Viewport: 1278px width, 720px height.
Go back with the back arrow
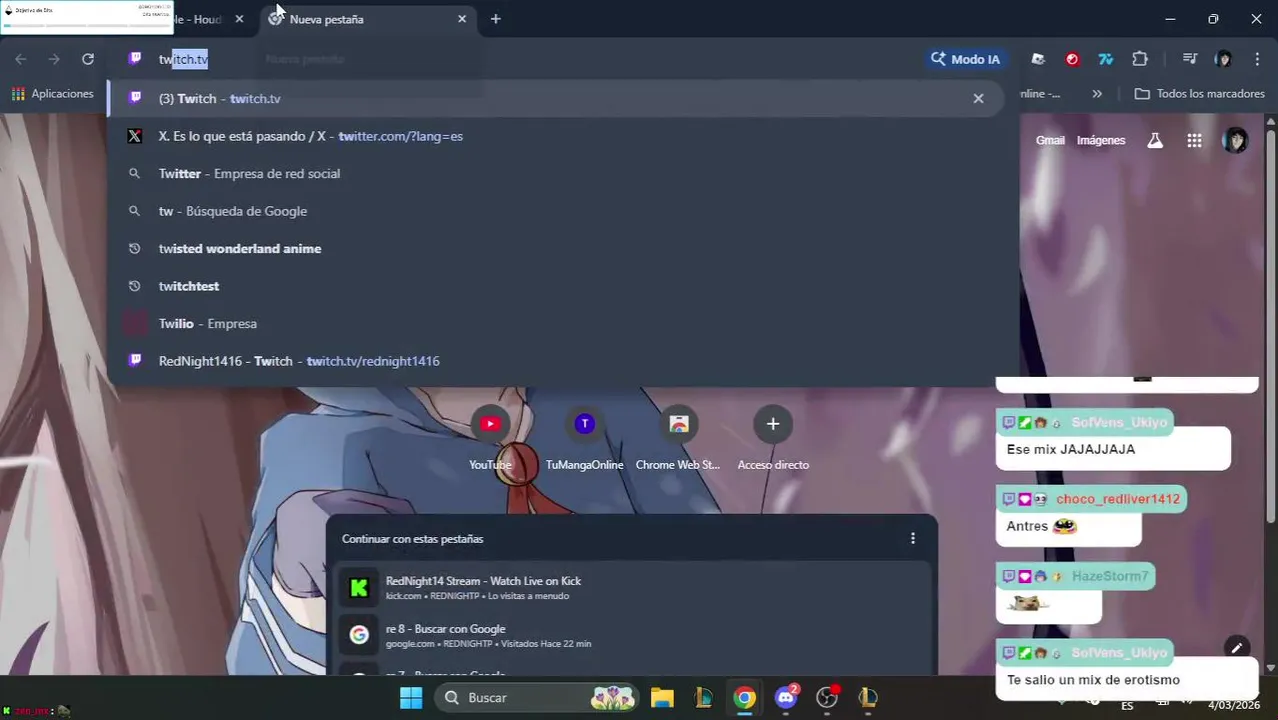point(21,59)
